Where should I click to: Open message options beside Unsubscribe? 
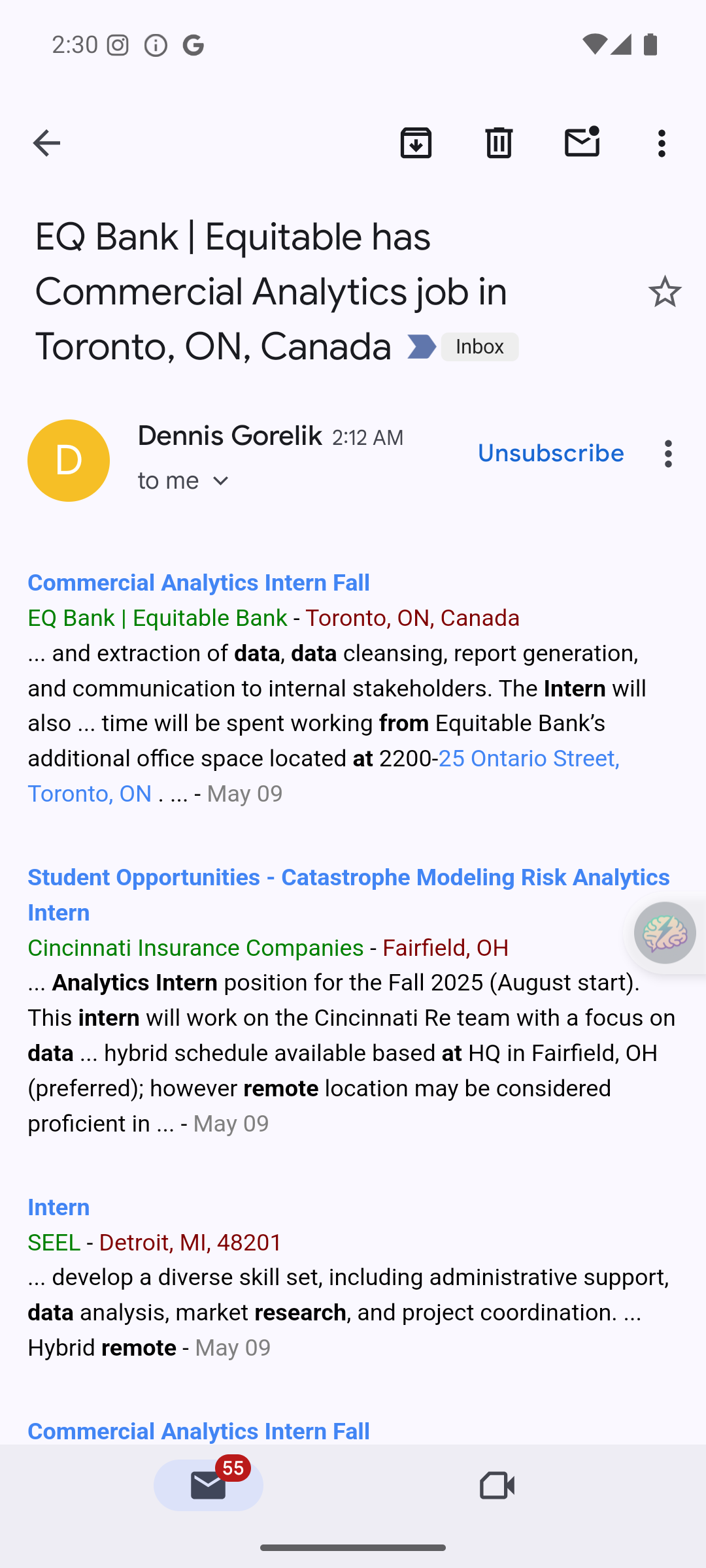(x=667, y=453)
